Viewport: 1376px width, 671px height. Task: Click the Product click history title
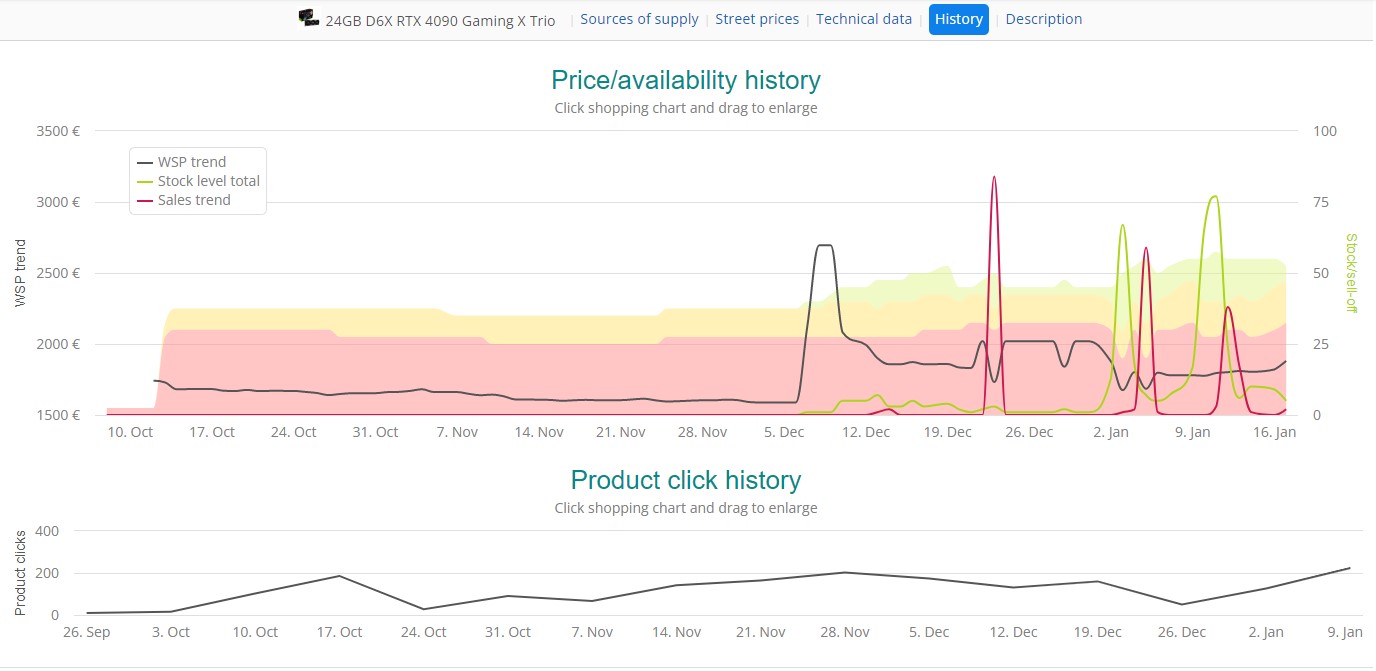click(x=685, y=480)
